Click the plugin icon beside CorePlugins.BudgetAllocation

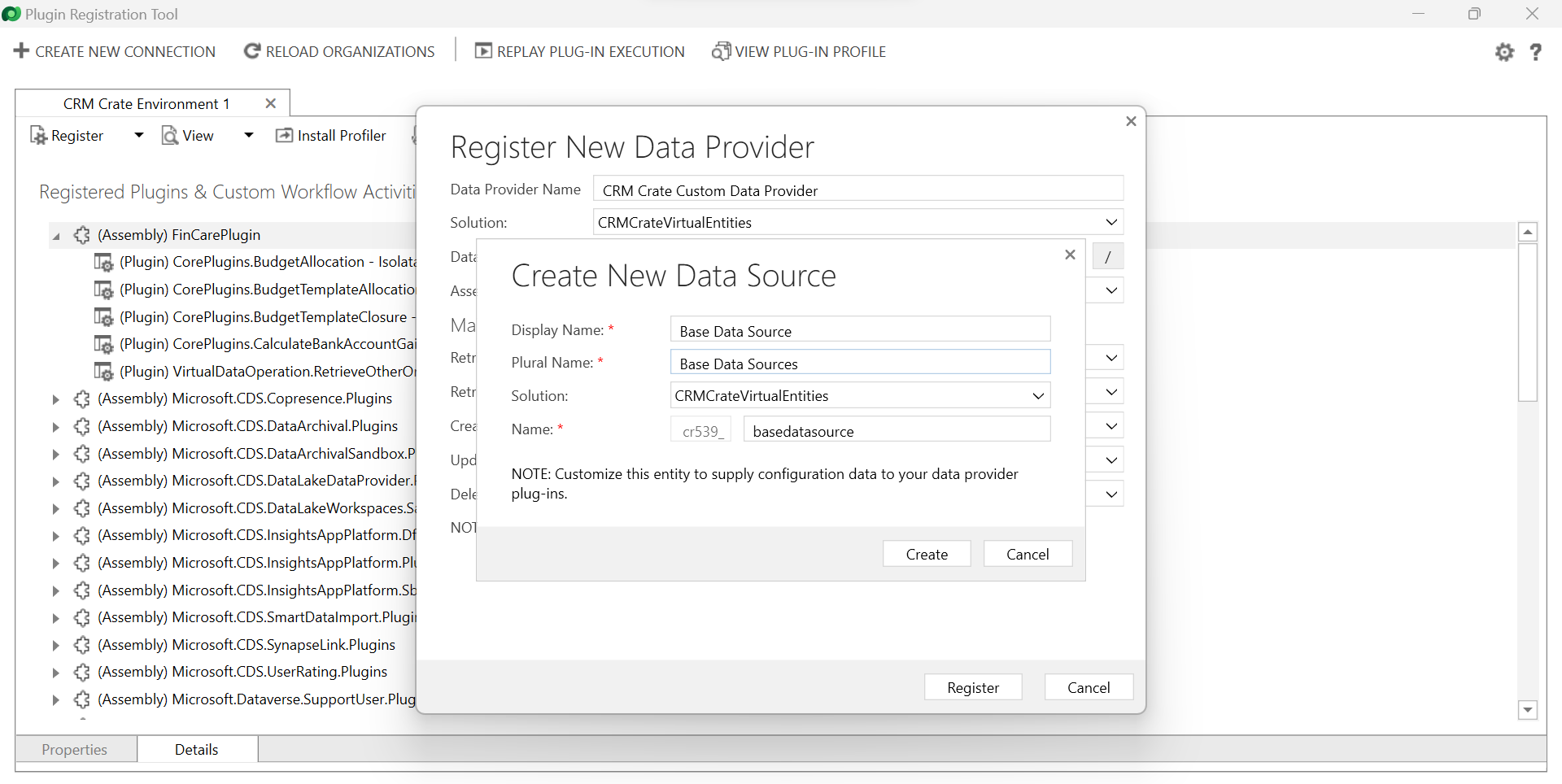click(x=103, y=262)
